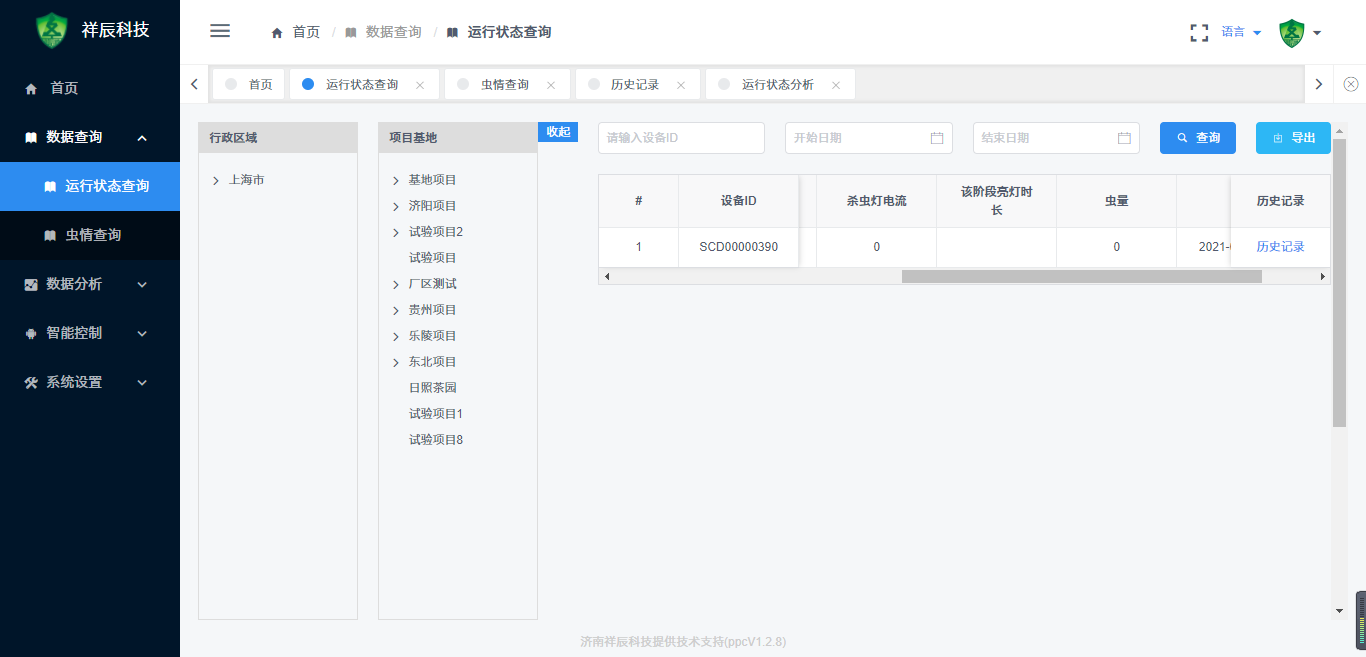Close the 虫情查询 tab
Screen dimensions: 1366x657
point(550,85)
